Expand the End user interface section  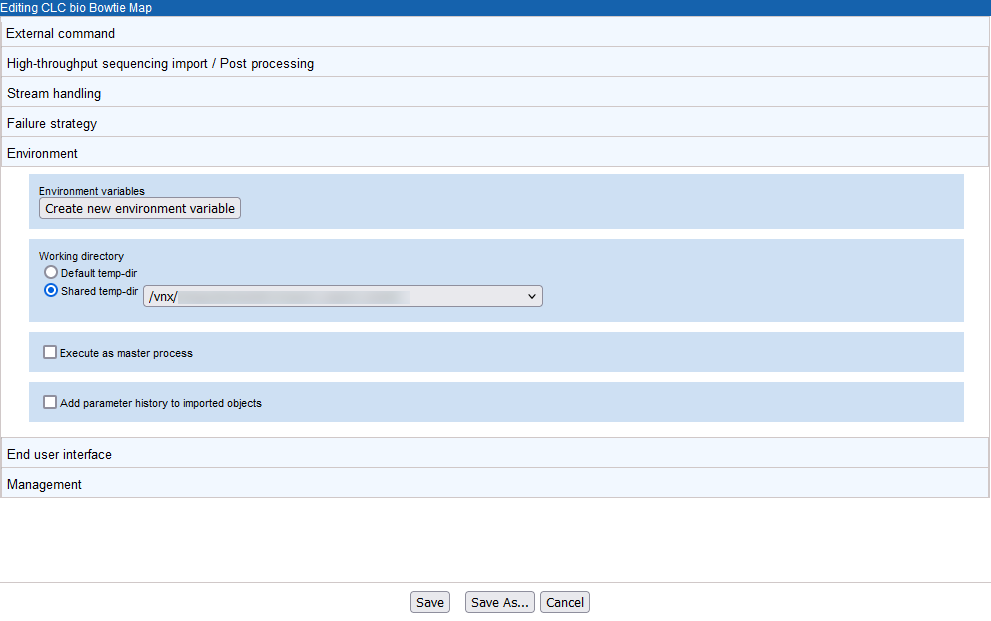pyautogui.click(x=59, y=454)
